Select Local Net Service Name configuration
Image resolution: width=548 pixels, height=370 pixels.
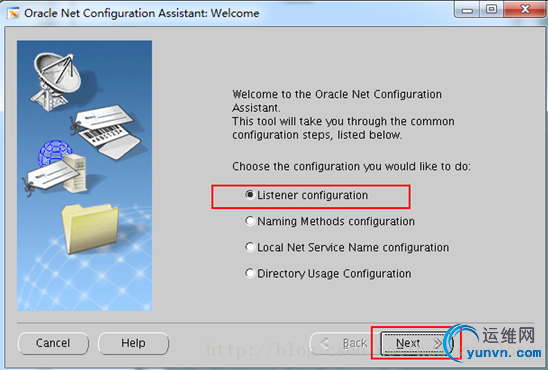347,247
